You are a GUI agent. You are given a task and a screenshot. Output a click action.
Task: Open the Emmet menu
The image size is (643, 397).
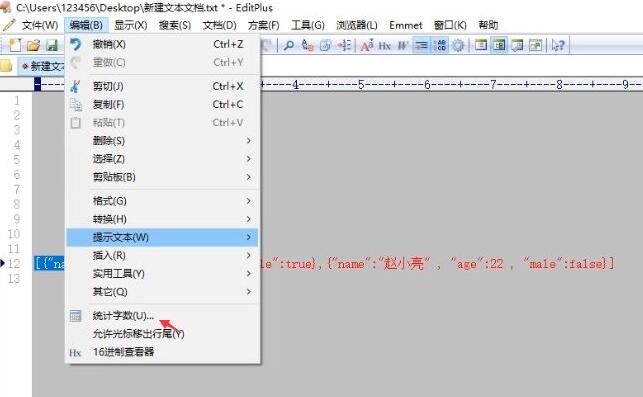point(406,25)
